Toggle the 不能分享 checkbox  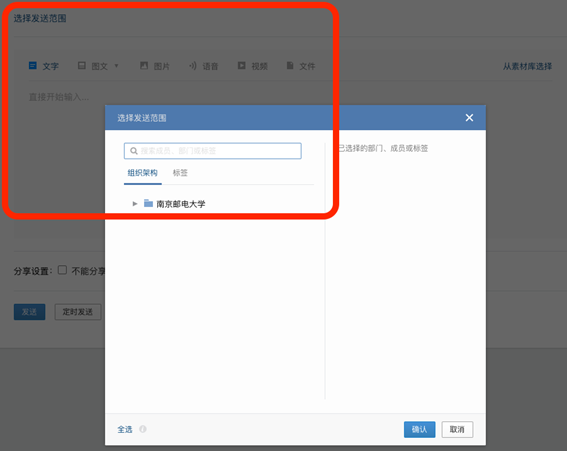click(x=62, y=270)
